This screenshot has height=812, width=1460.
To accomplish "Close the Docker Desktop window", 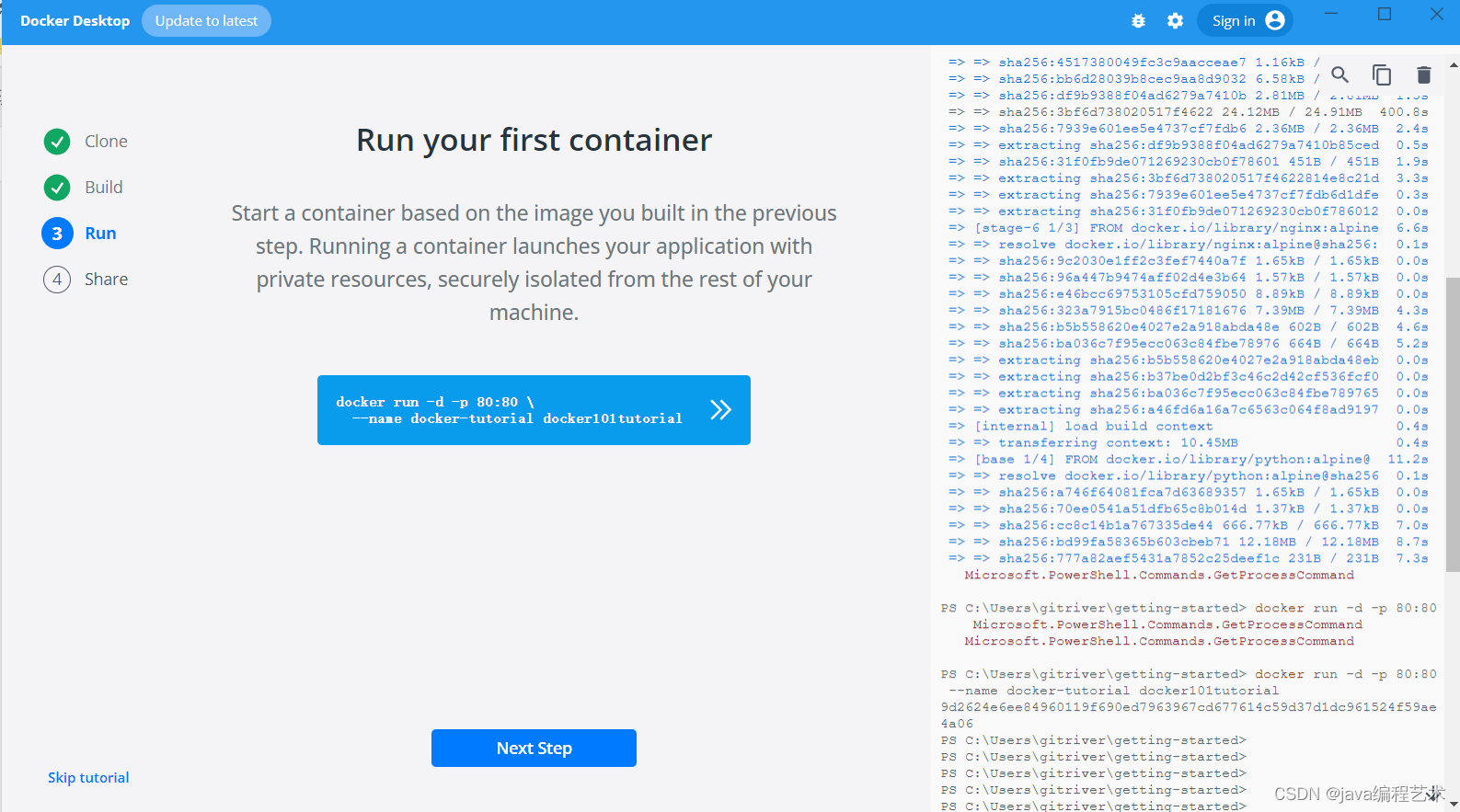I will [1437, 14].
